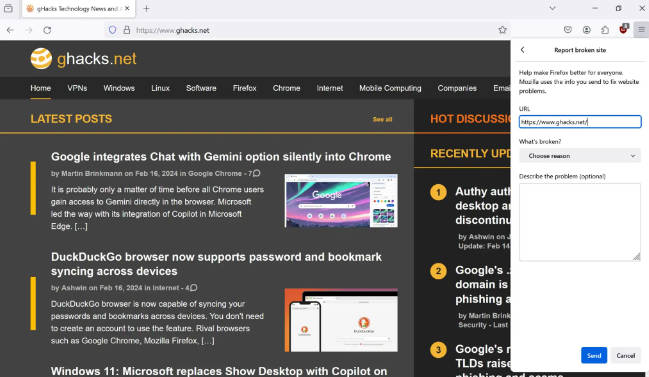The width and height of the screenshot is (649, 377).
Task: Open Google integrates Chat with Gemini article
Action: [x=221, y=156]
